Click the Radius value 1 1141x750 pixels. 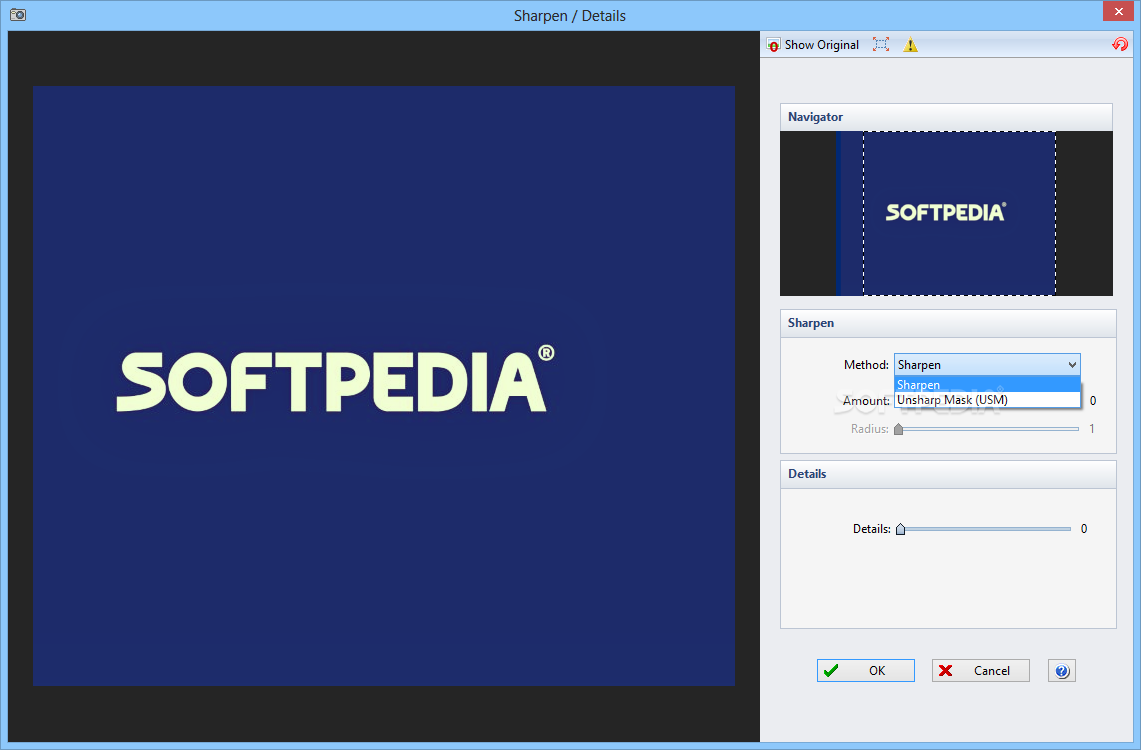pyautogui.click(x=1092, y=429)
